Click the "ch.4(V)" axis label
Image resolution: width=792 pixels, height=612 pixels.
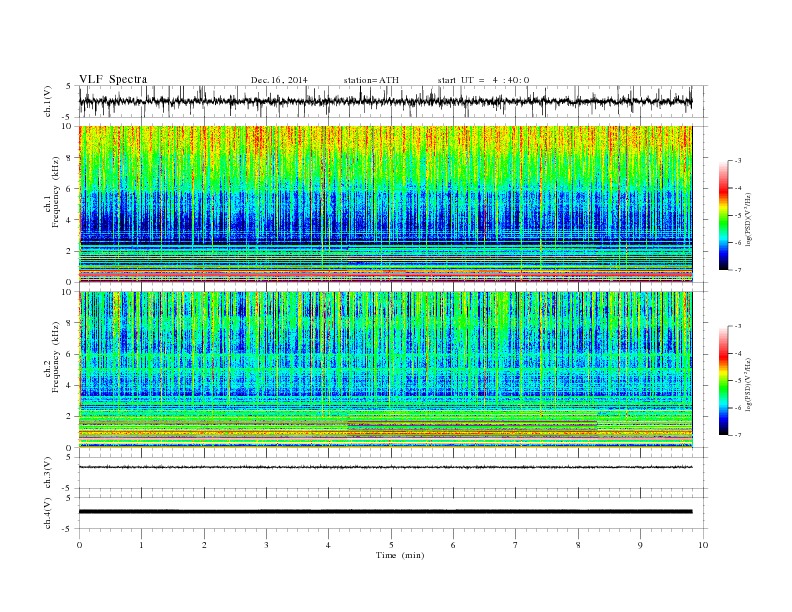tap(48, 513)
